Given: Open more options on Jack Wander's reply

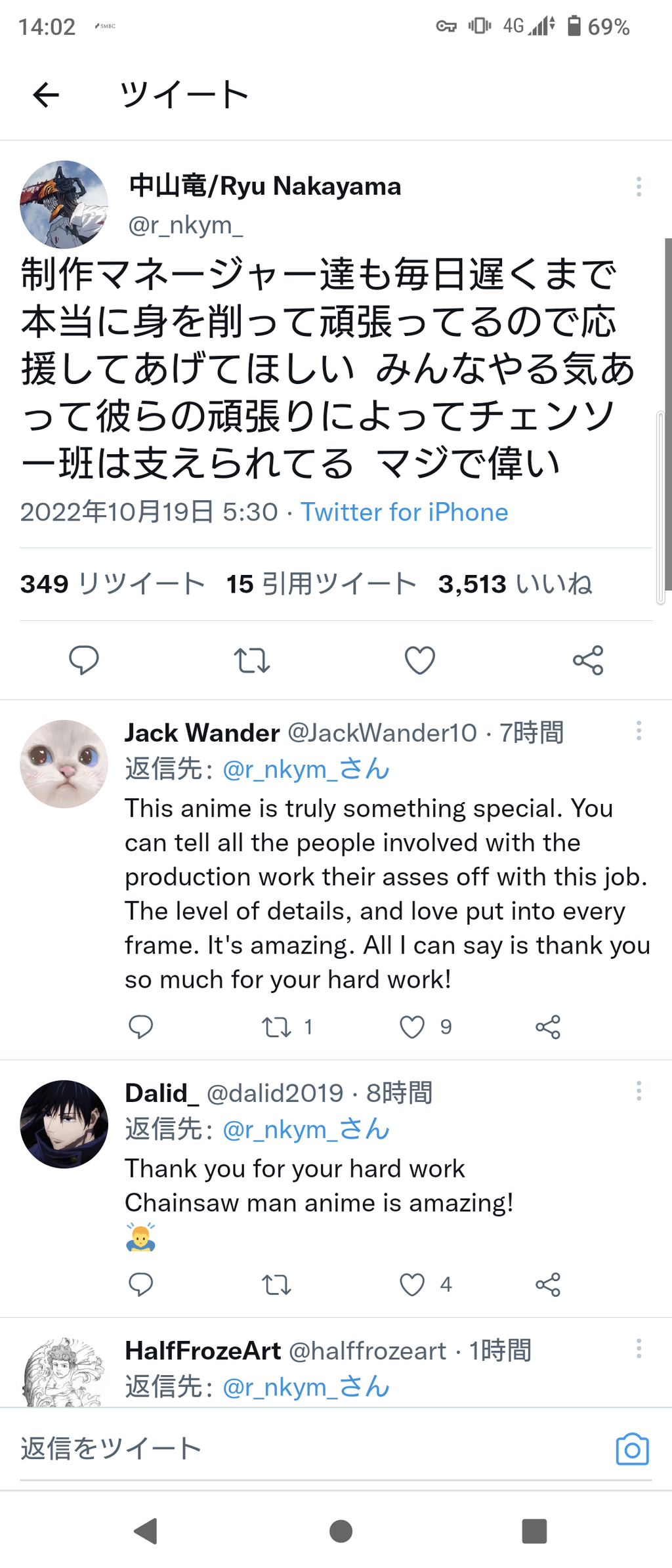Looking at the screenshot, I should point(639,731).
